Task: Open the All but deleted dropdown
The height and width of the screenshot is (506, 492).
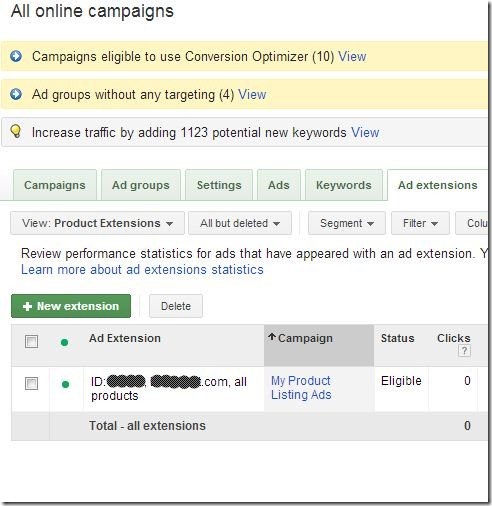Action: click(240, 223)
